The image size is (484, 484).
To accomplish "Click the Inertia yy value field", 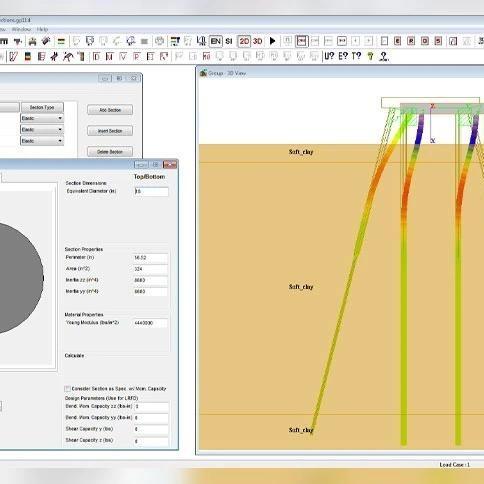I will 151,291.
